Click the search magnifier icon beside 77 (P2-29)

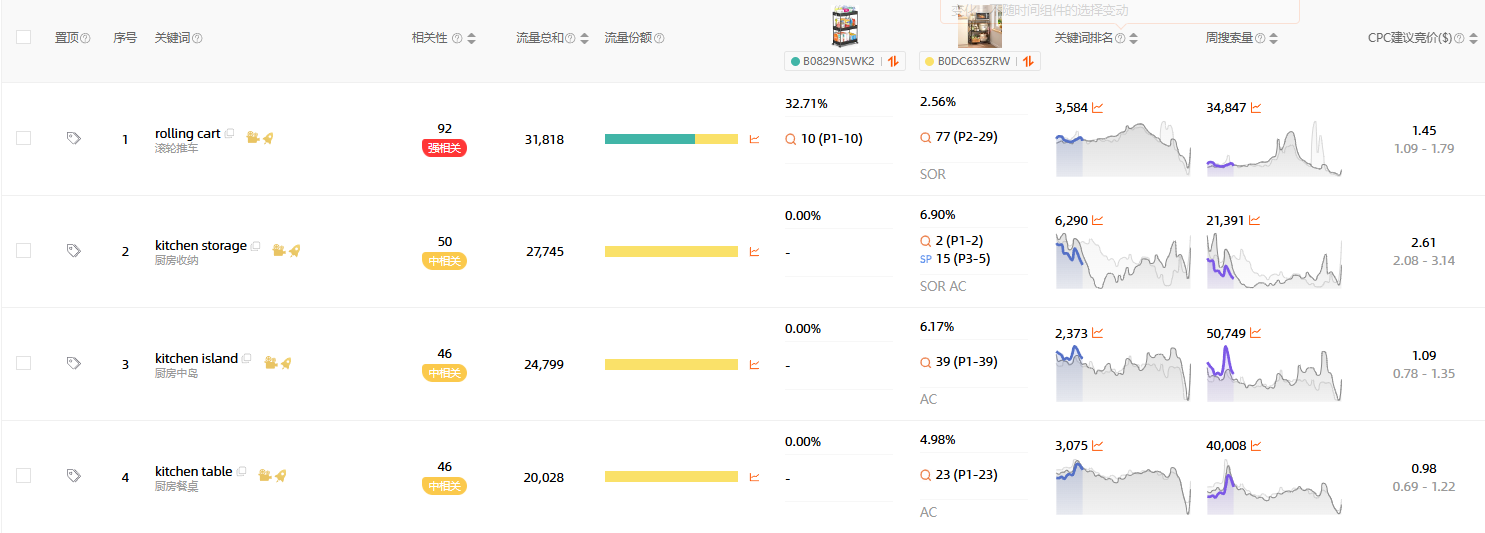click(x=926, y=137)
